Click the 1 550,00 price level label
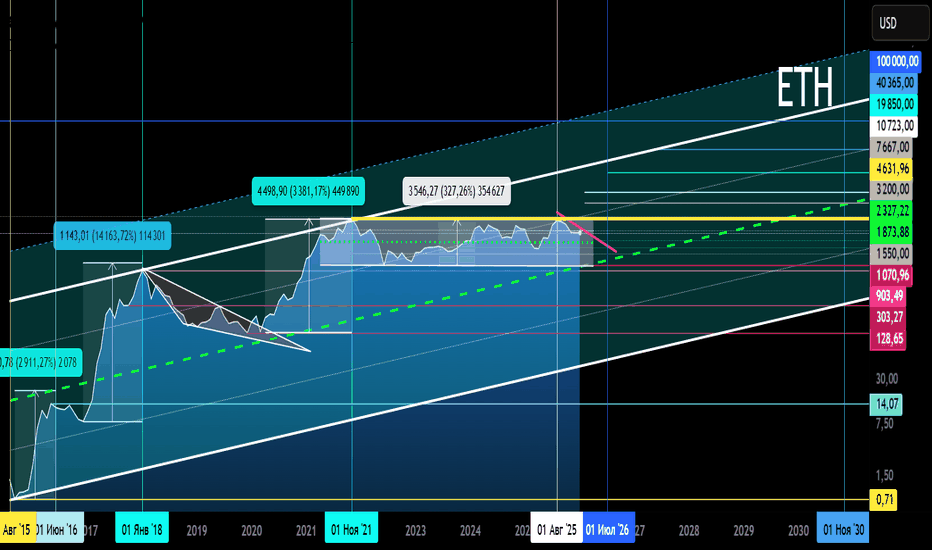This screenshot has height=550, width=932. [892, 253]
